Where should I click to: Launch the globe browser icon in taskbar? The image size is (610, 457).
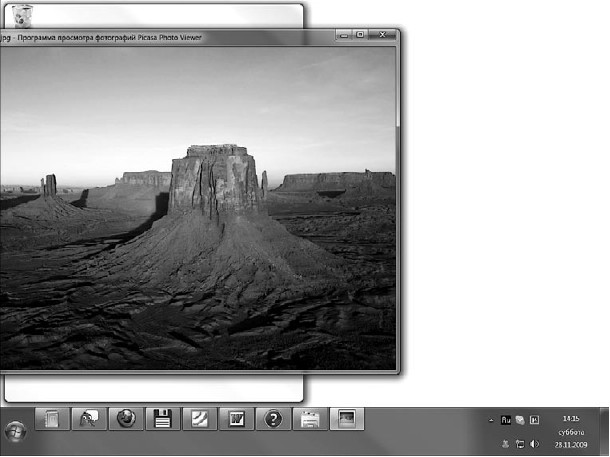[x=125, y=420]
